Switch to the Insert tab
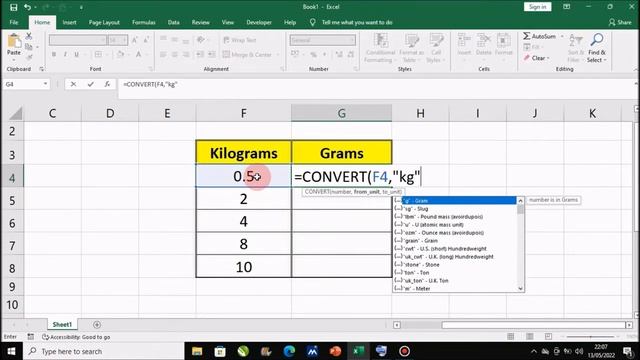The width and height of the screenshot is (640, 360). coord(69,22)
